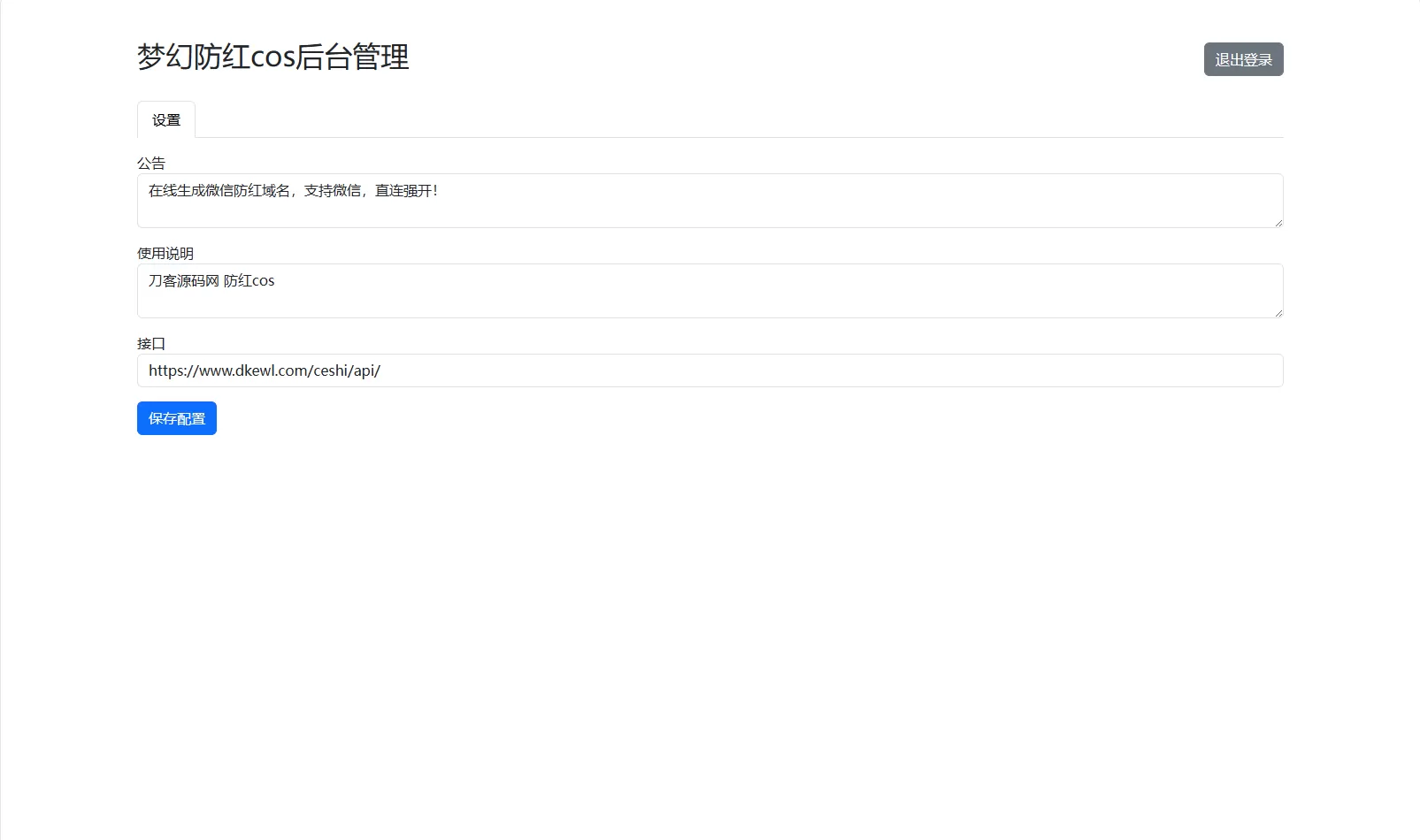This screenshot has width=1420, height=840.
Task: Click inside the 使用说明 instructions text area
Action: pos(708,291)
